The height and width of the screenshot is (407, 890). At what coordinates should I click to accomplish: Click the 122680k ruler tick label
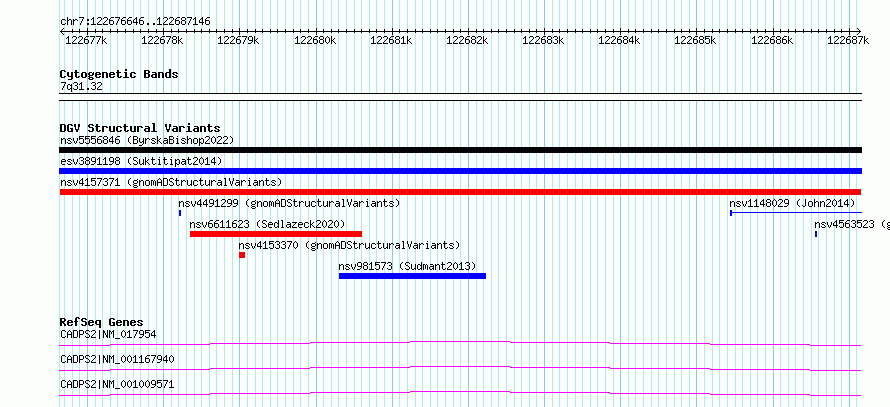314,40
